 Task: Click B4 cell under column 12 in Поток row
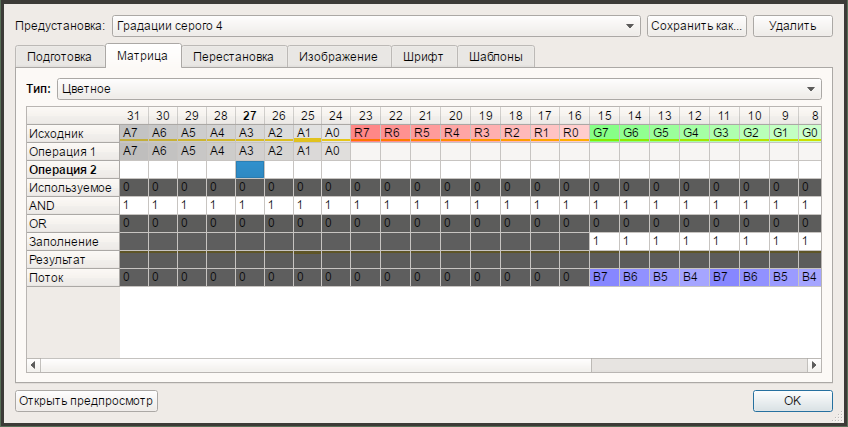(694, 277)
